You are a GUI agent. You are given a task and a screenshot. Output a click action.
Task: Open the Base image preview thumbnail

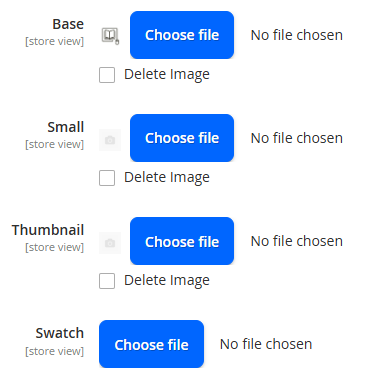(x=110, y=35)
